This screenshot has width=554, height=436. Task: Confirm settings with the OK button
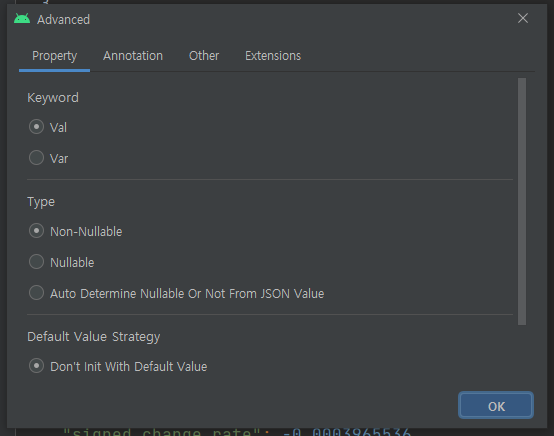(x=496, y=405)
